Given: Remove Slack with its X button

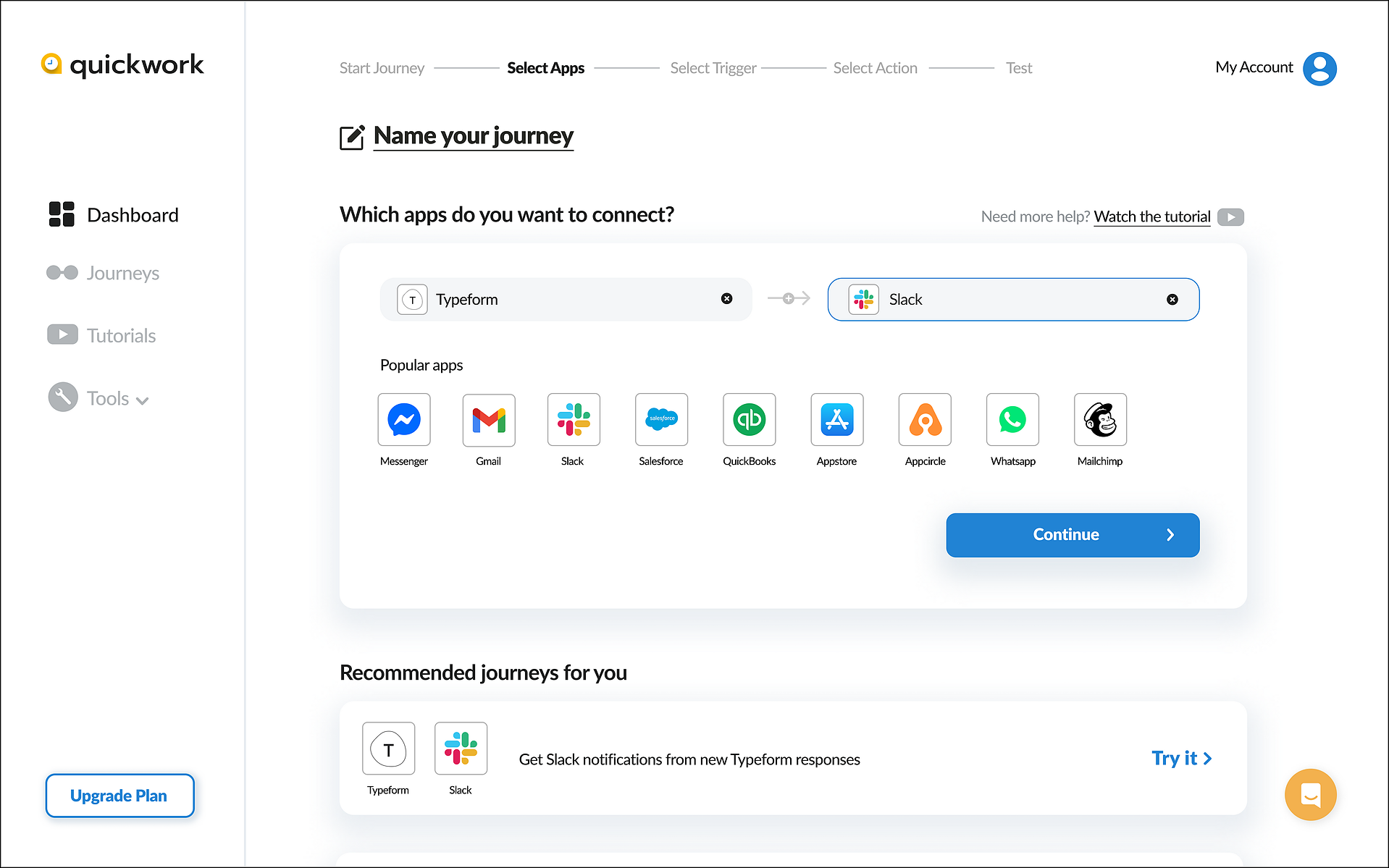Looking at the screenshot, I should (x=1172, y=299).
